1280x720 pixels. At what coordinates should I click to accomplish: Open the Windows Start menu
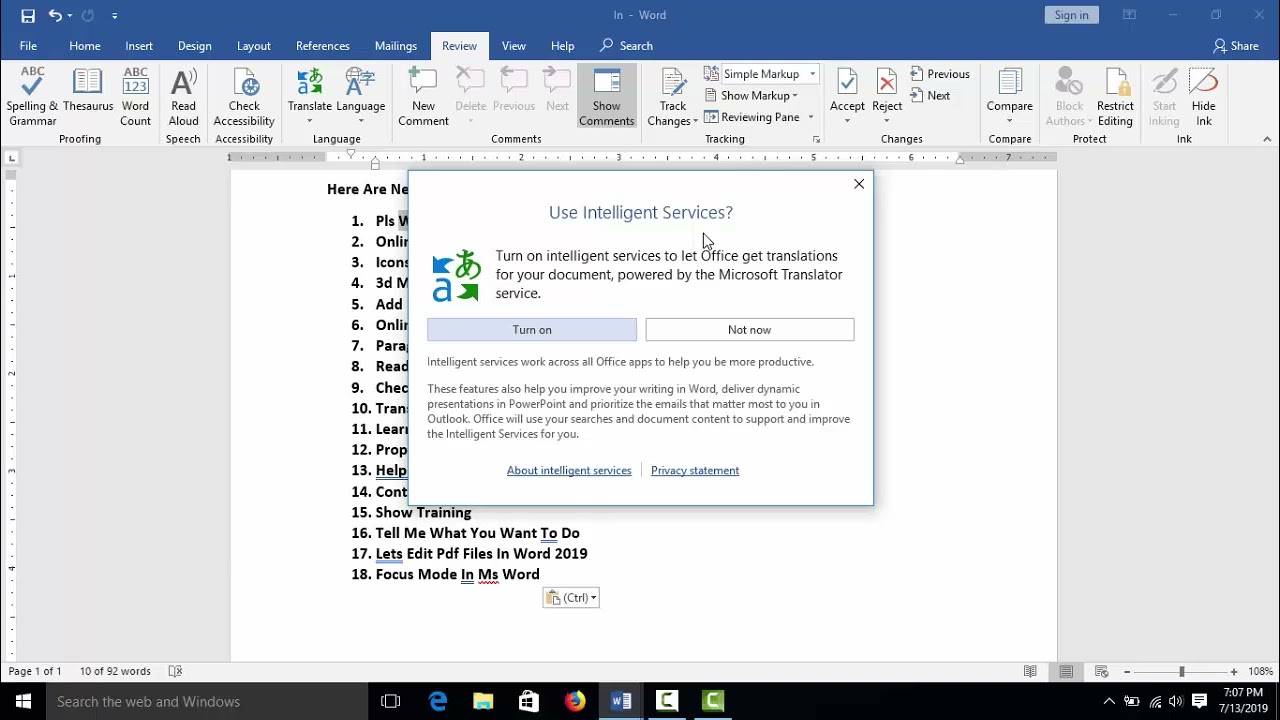[23, 702]
